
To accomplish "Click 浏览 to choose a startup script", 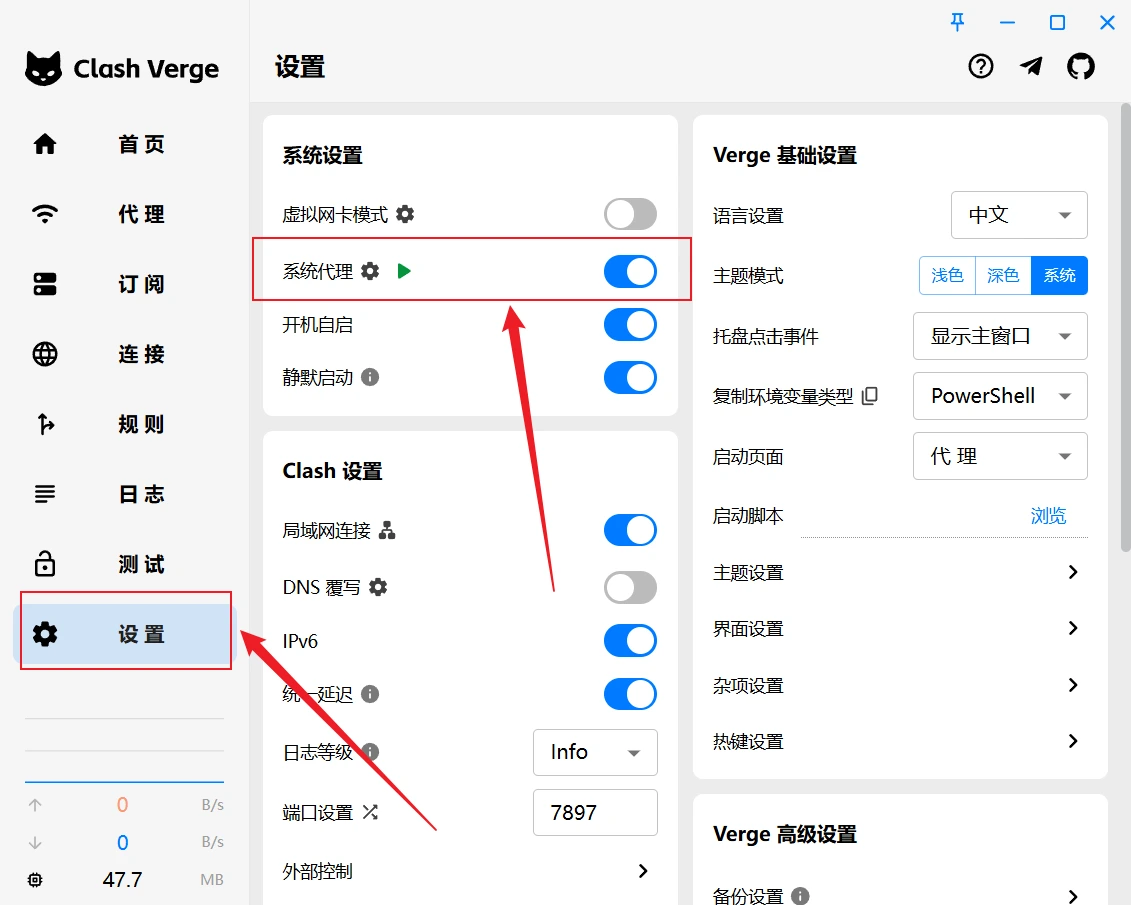I will click(x=1047, y=516).
